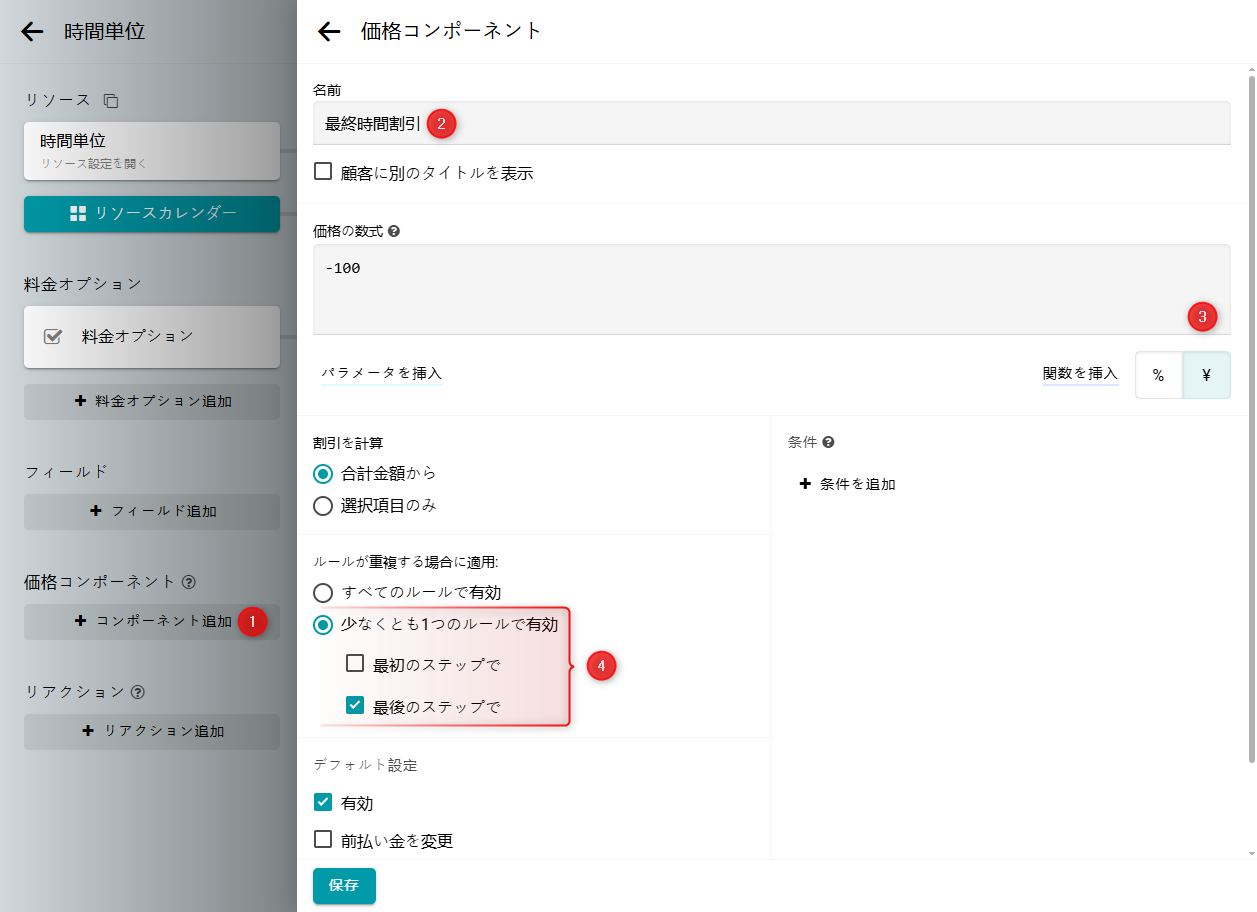Image resolution: width=1257 pixels, height=912 pixels.
Task: Click the back arrow beside 価格コンポーネント
Action: pyautogui.click(x=329, y=32)
